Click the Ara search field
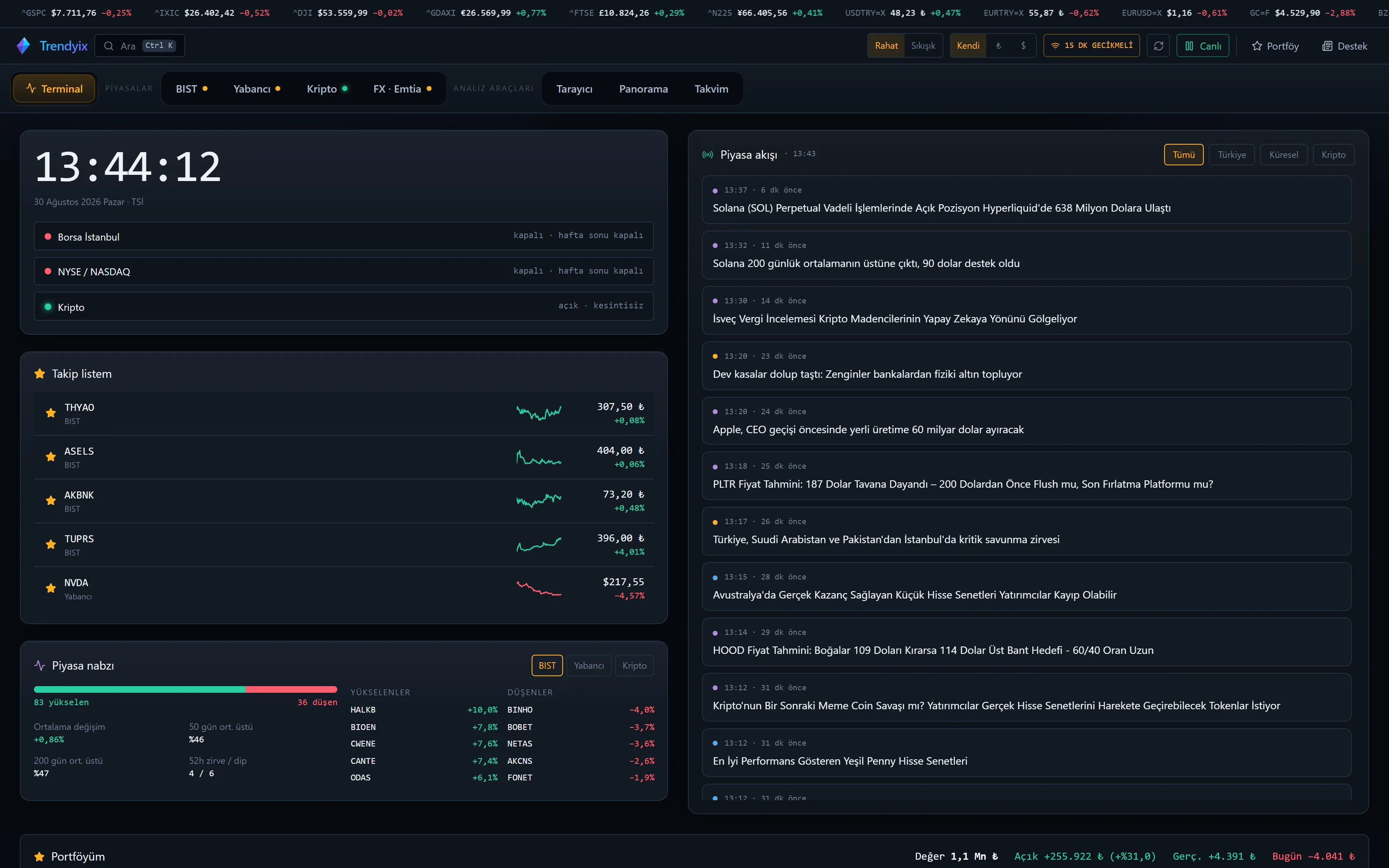The image size is (1389, 868). point(139,46)
